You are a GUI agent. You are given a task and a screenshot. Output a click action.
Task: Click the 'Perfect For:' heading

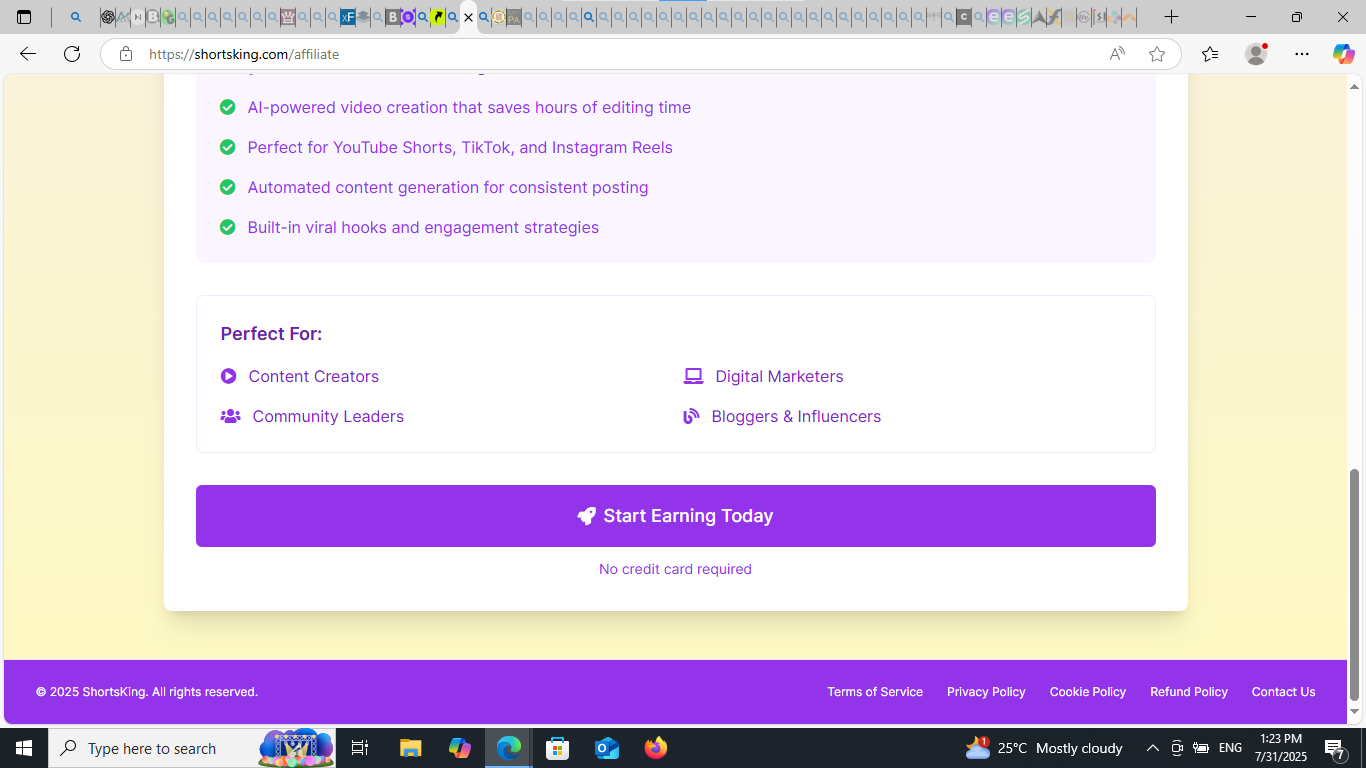coord(271,334)
